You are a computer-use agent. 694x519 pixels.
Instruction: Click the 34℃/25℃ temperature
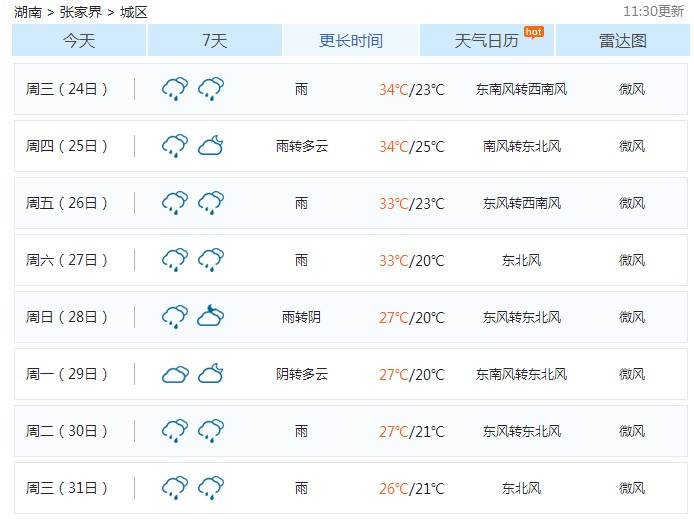tap(412, 146)
